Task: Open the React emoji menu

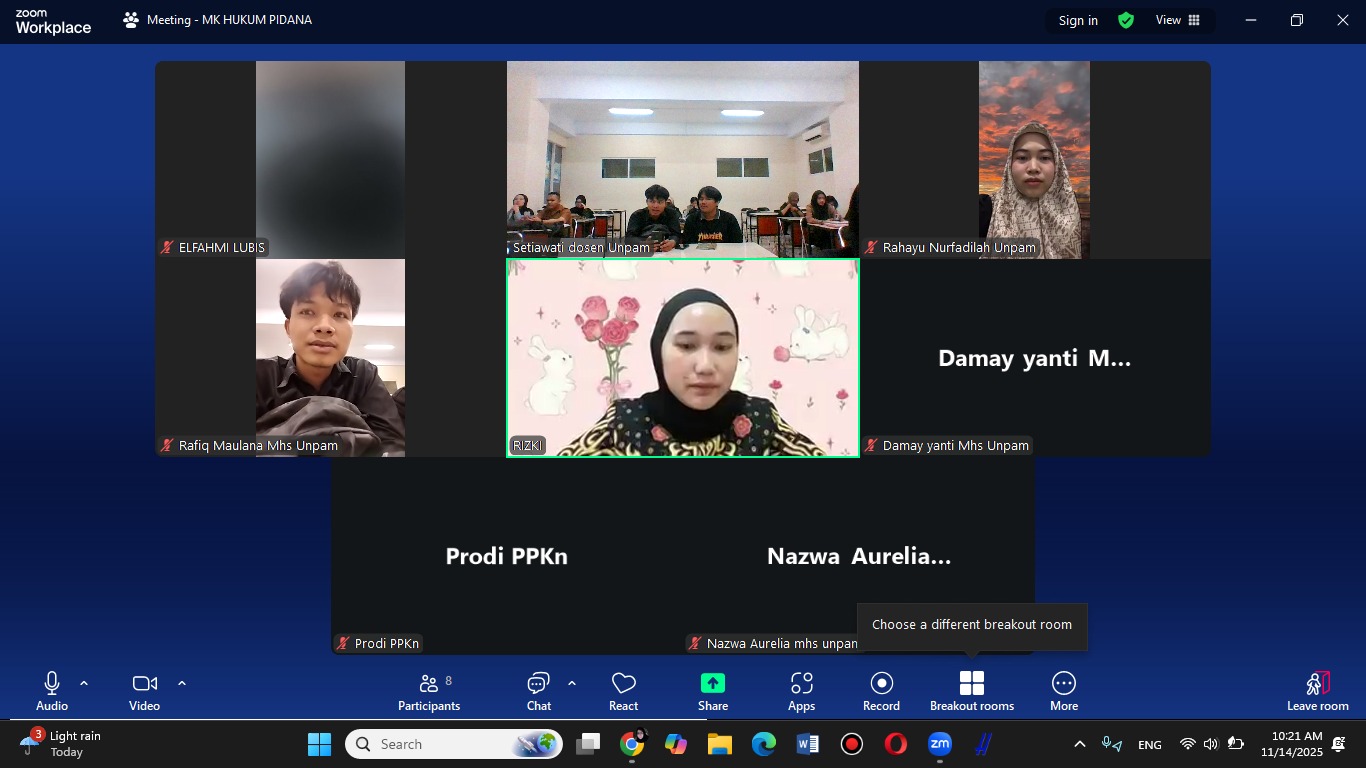Action: pyautogui.click(x=623, y=691)
